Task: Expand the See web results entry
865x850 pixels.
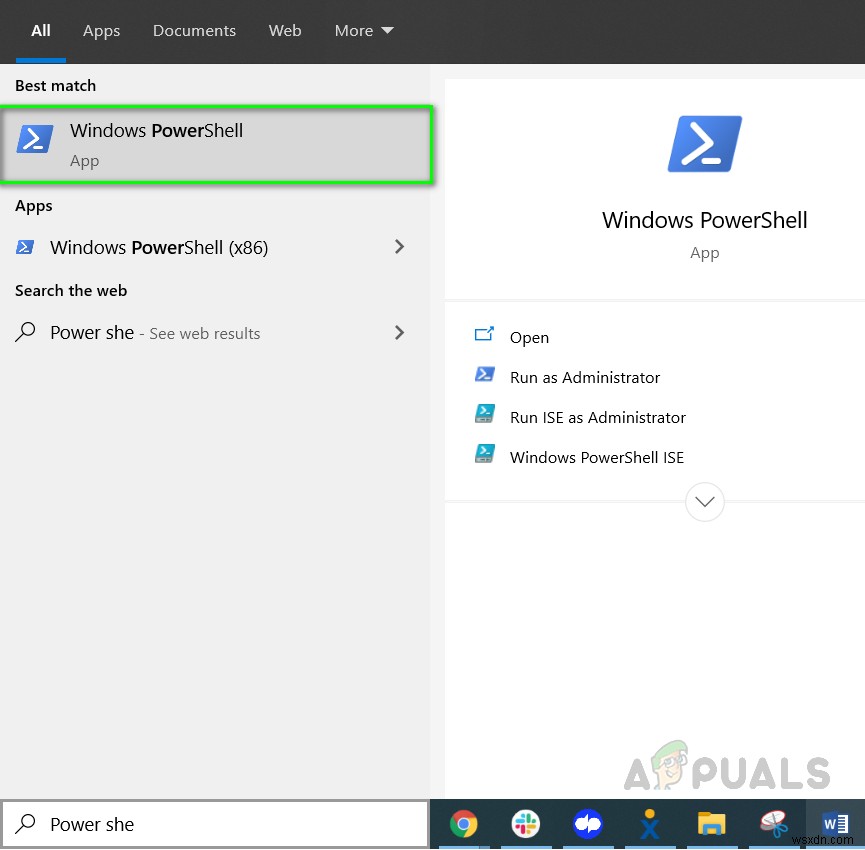Action: pos(399,332)
